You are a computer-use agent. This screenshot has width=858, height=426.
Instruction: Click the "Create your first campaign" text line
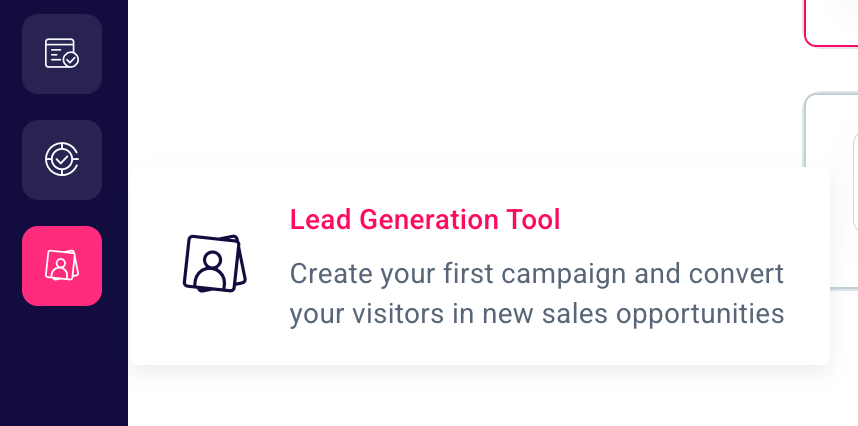tap(537, 273)
